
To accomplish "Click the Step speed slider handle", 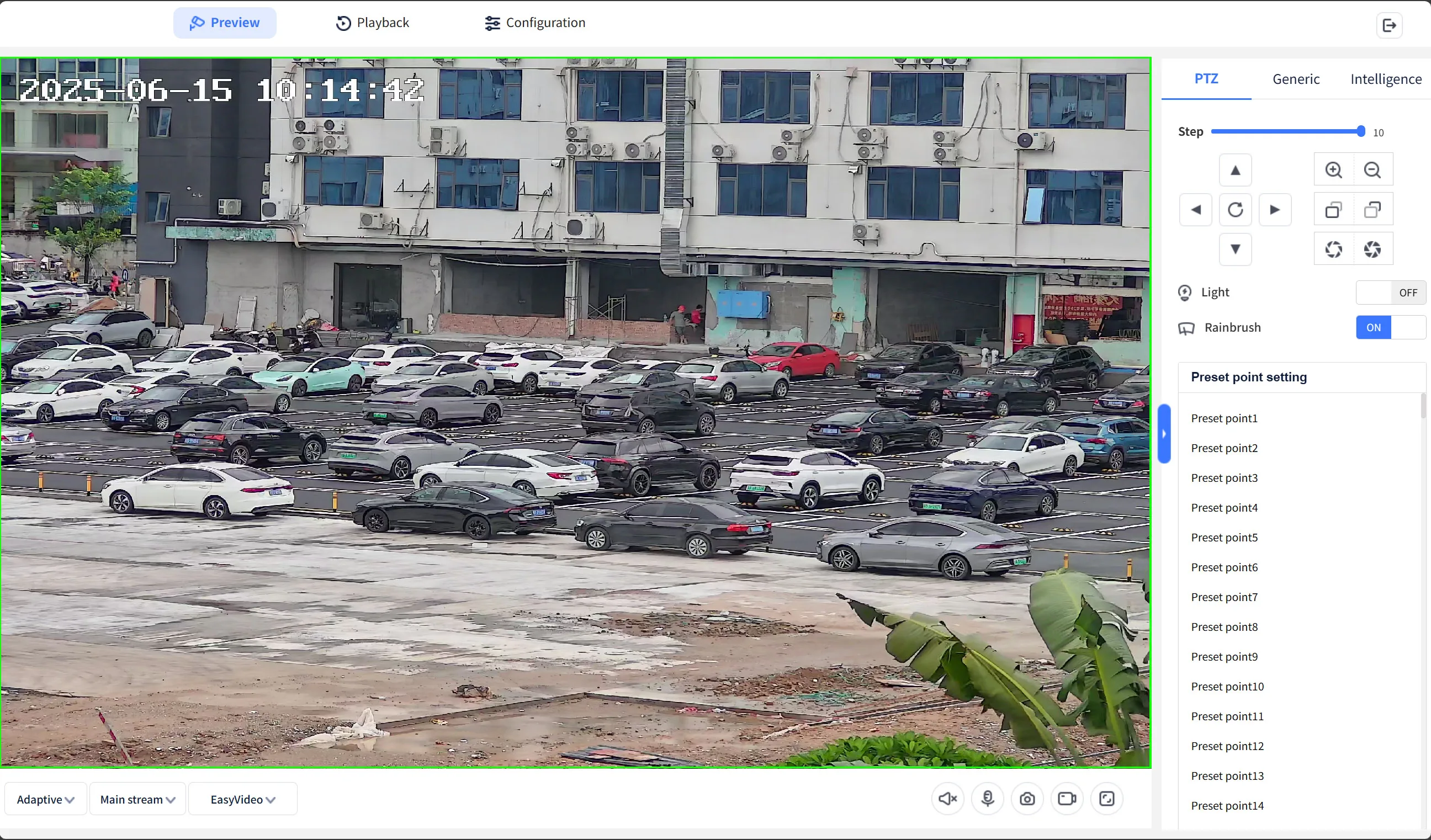I will [1360, 132].
